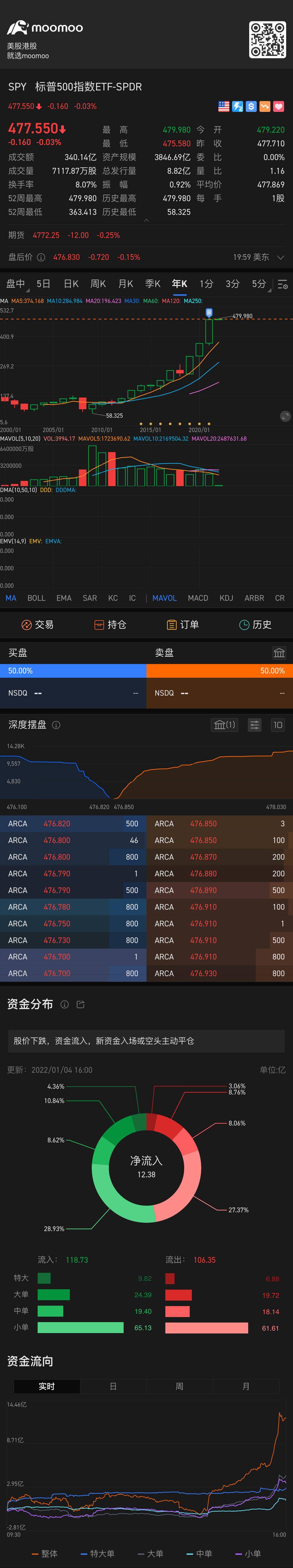
Task: Toggle the KDJ sub-indicator
Action: click(x=226, y=598)
